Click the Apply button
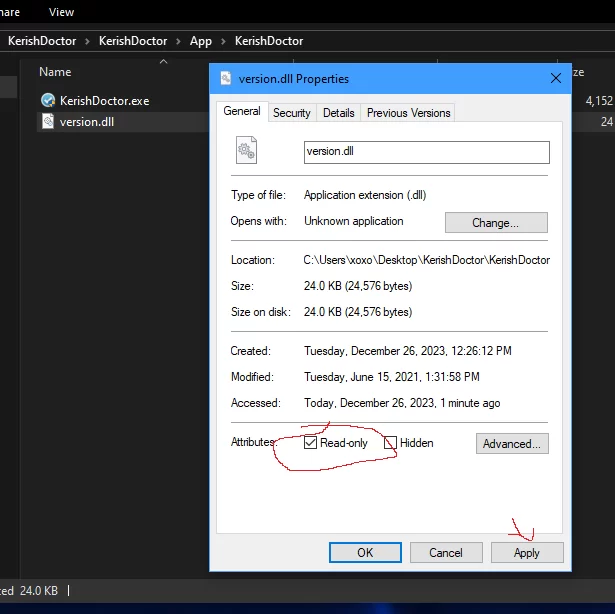 point(527,552)
